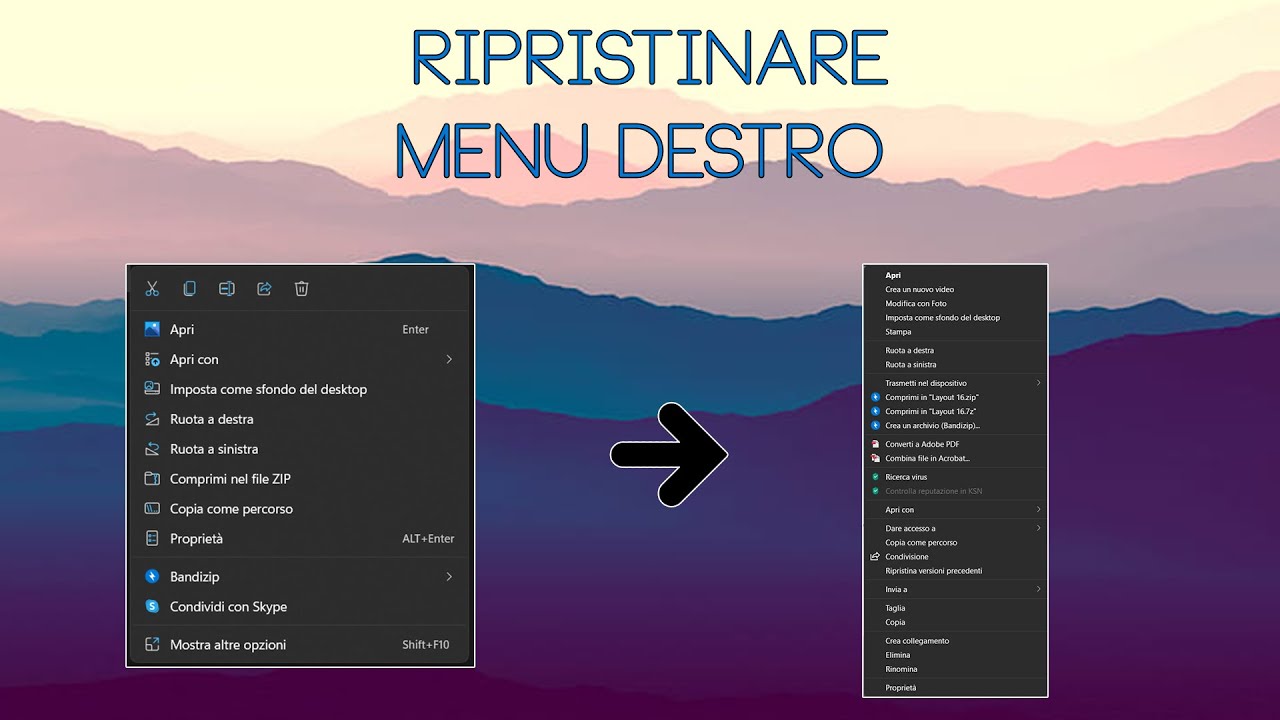Screen dimensions: 1280x720
Task: Choose Stampa in the classic menu
Action: tap(898, 332)
